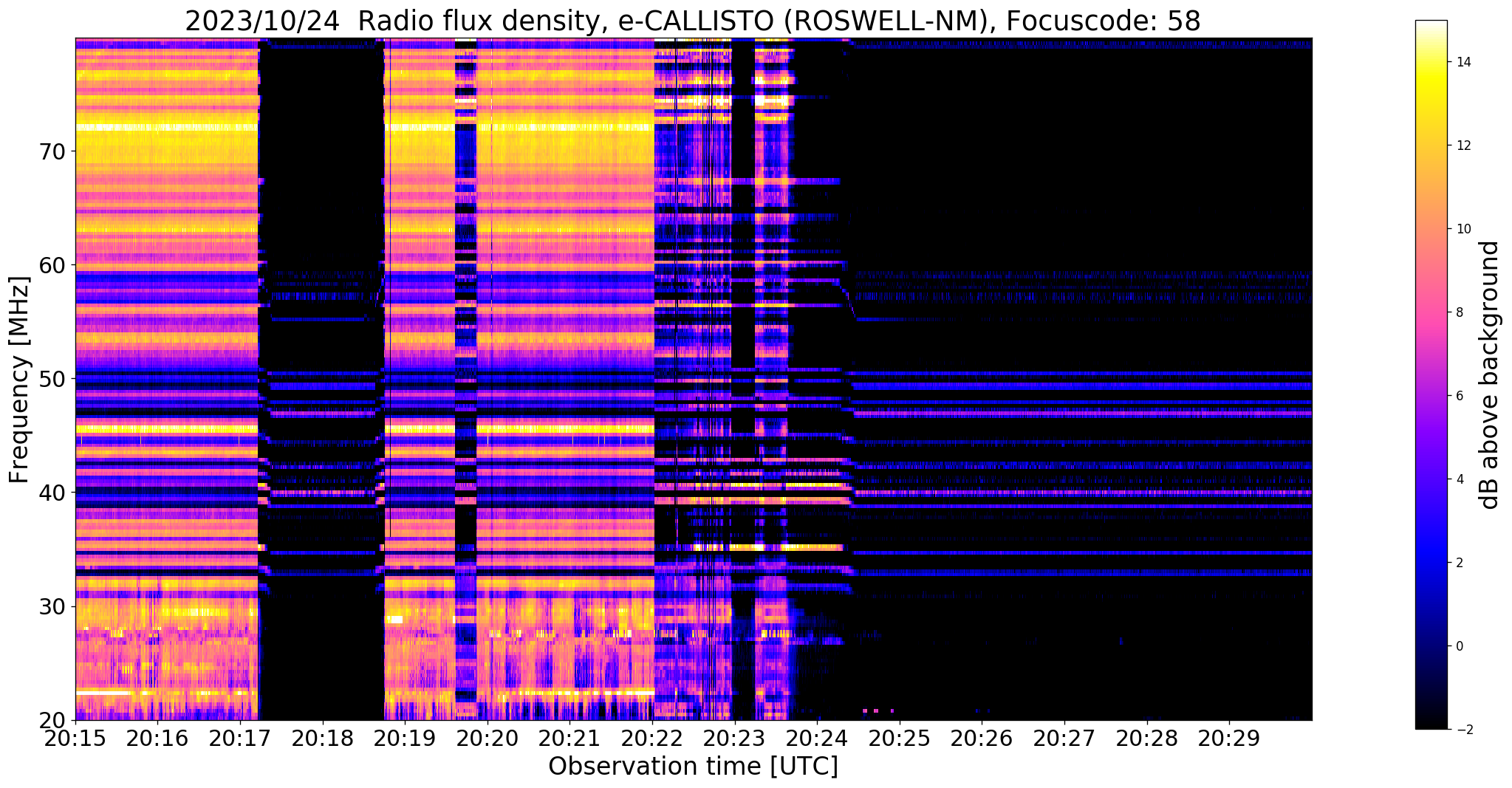Click the 60 MHz frequency tick label
Image resolution: width=1512 pixels, height=788 pixels.
[x=51, y=265]
